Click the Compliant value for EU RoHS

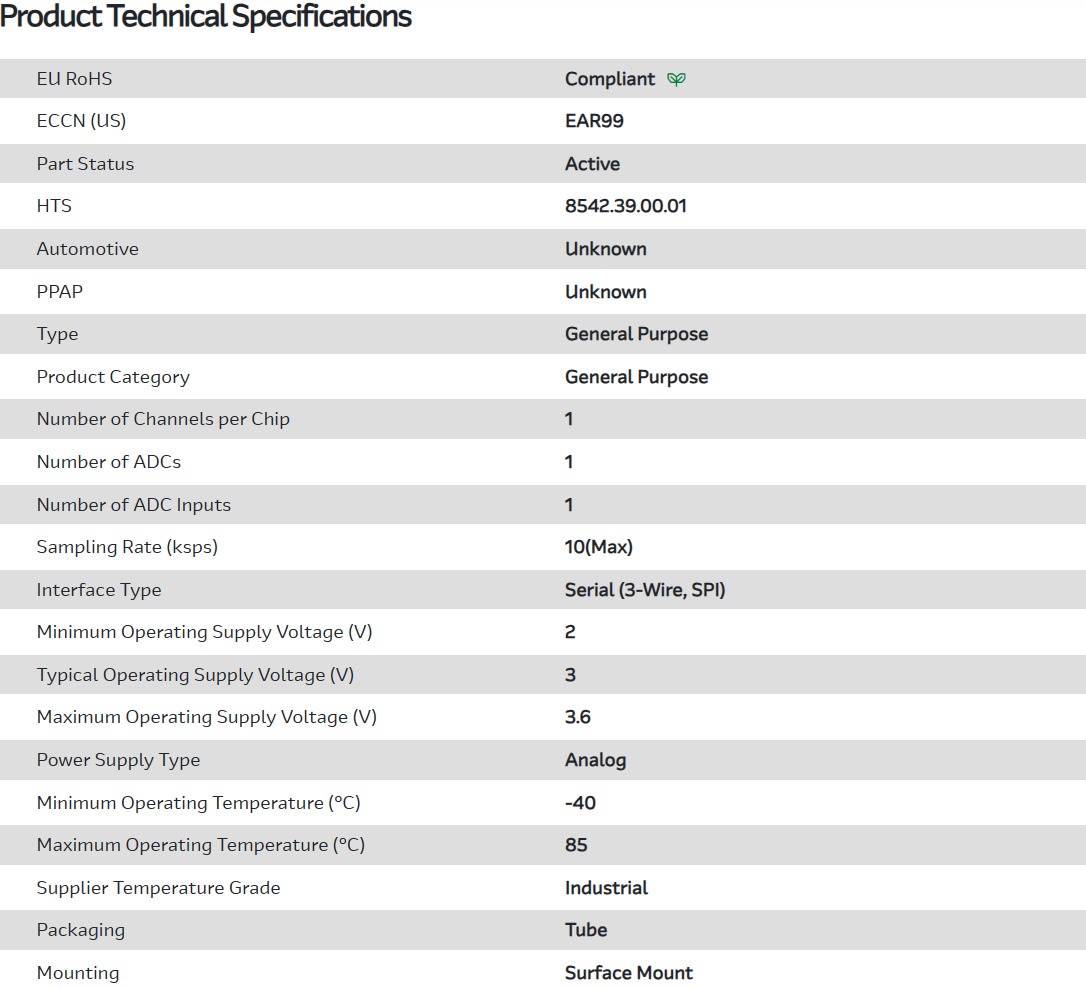(x=610, y=79)
